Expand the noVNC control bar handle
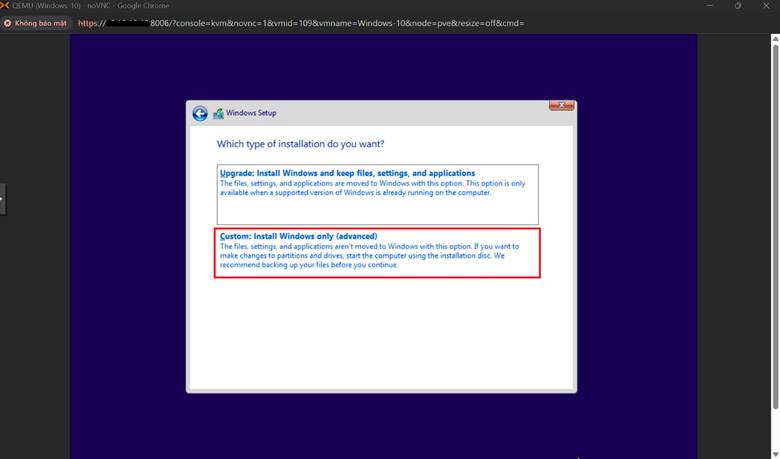Viewport: 780px width, 459px height. [2, 198]
